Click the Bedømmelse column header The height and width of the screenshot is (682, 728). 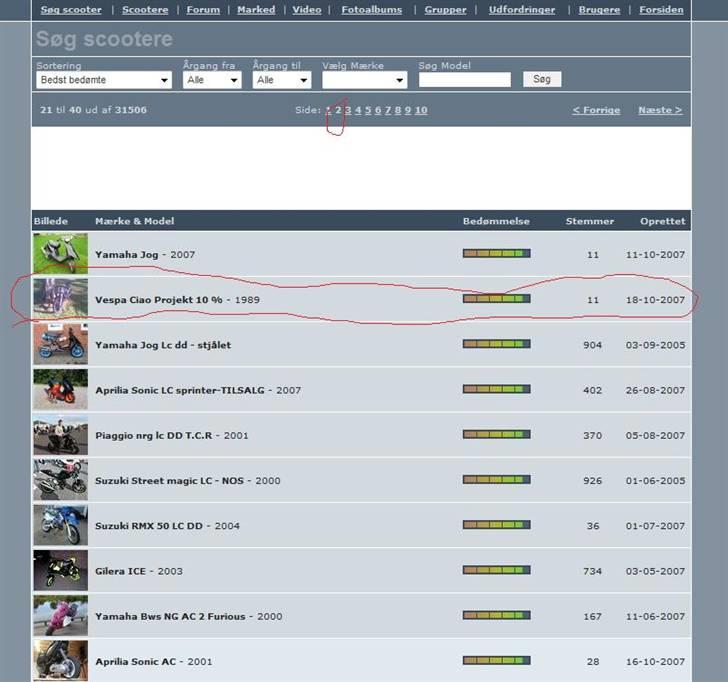point(496,221)
